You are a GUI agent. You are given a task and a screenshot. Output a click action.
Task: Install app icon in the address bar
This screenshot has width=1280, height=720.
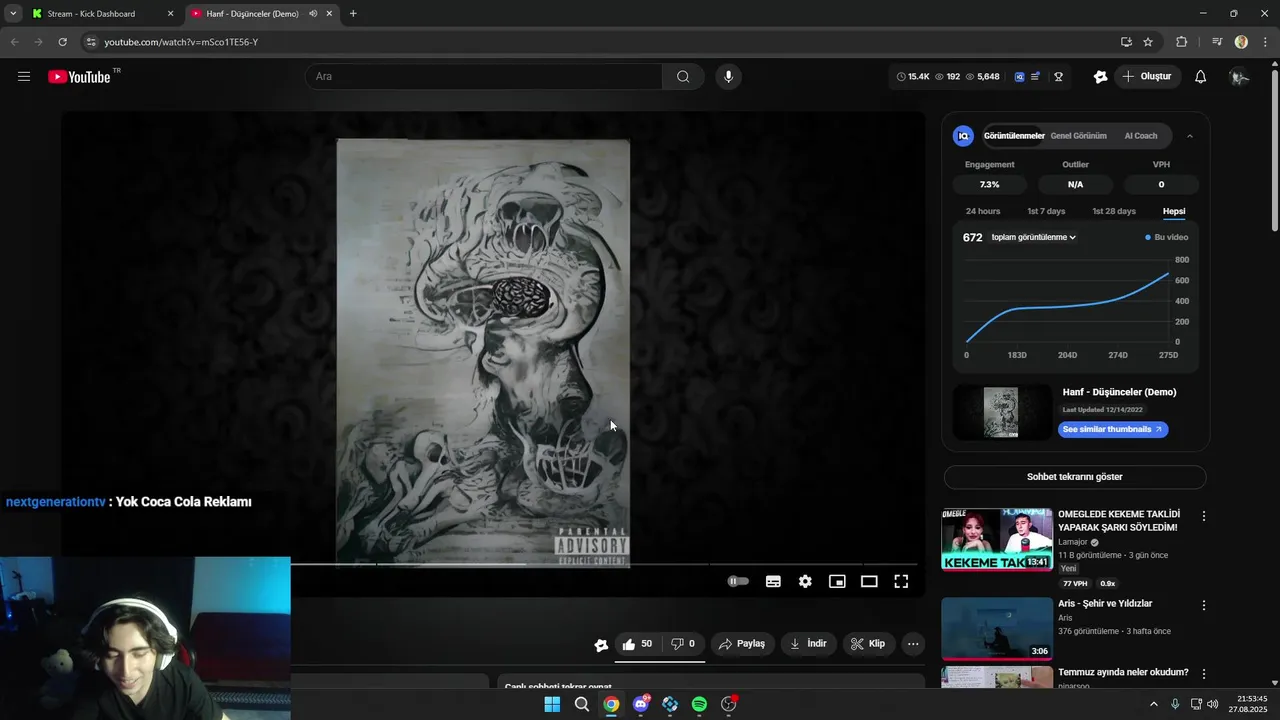point(1126,42)
